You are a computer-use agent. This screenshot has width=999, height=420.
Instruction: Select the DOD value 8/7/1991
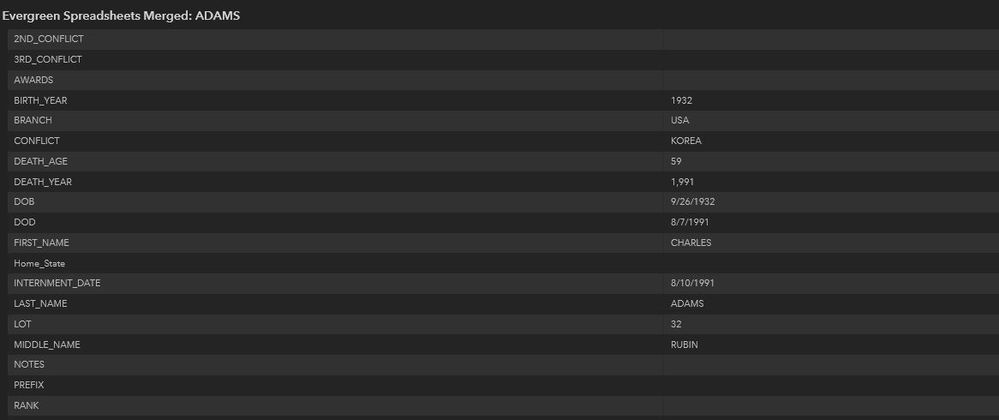(x=690, y=222)
